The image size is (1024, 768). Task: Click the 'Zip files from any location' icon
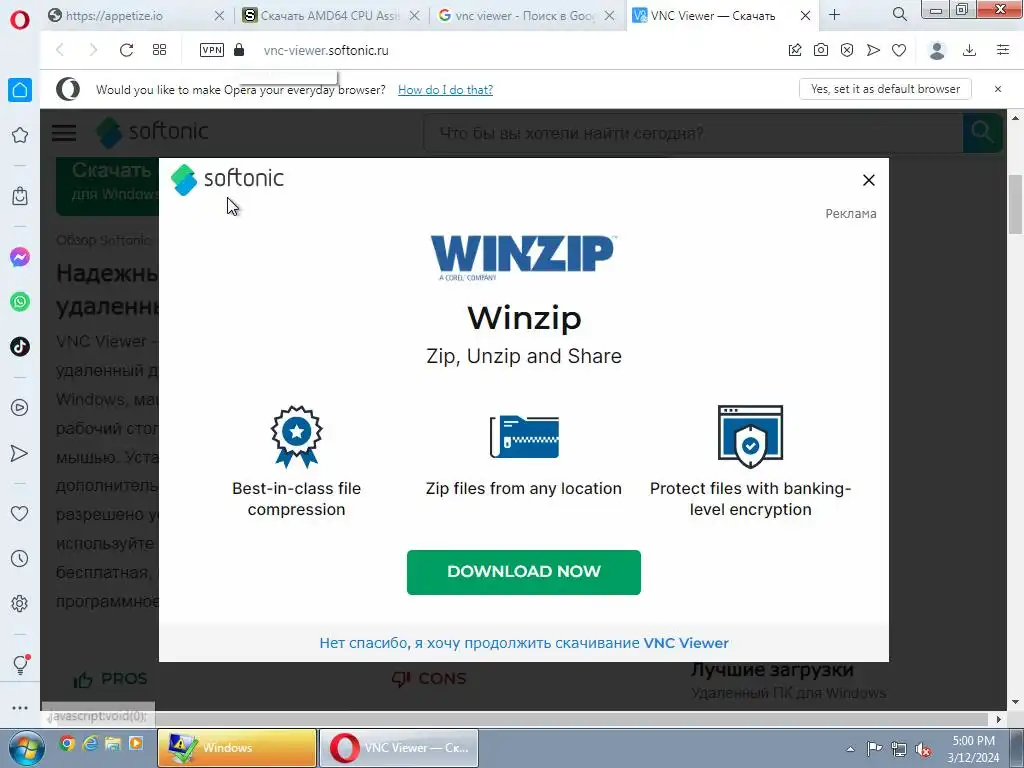click(x=524, y=436)
